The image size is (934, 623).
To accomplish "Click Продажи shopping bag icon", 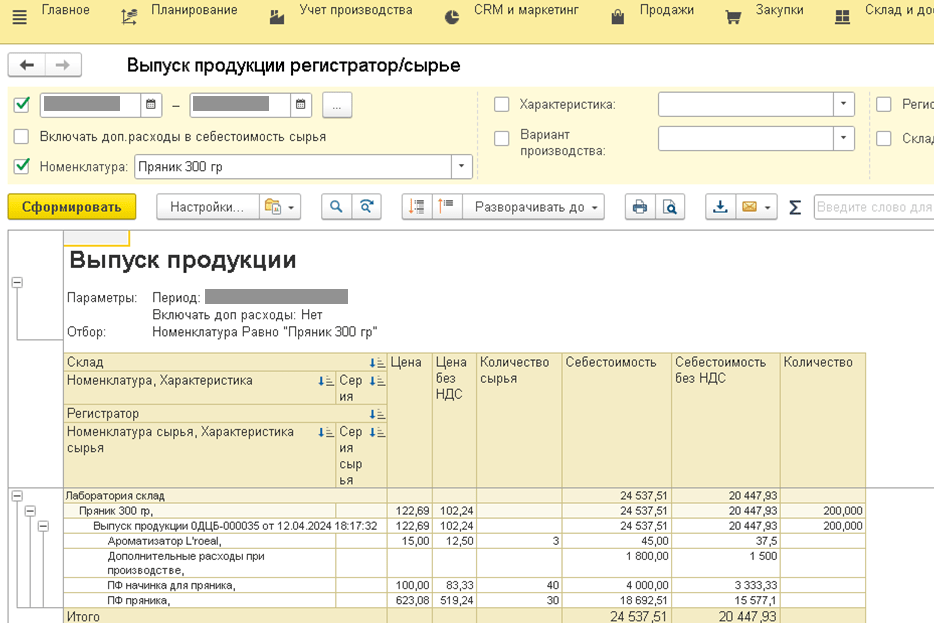I will (x=618, y=17).
